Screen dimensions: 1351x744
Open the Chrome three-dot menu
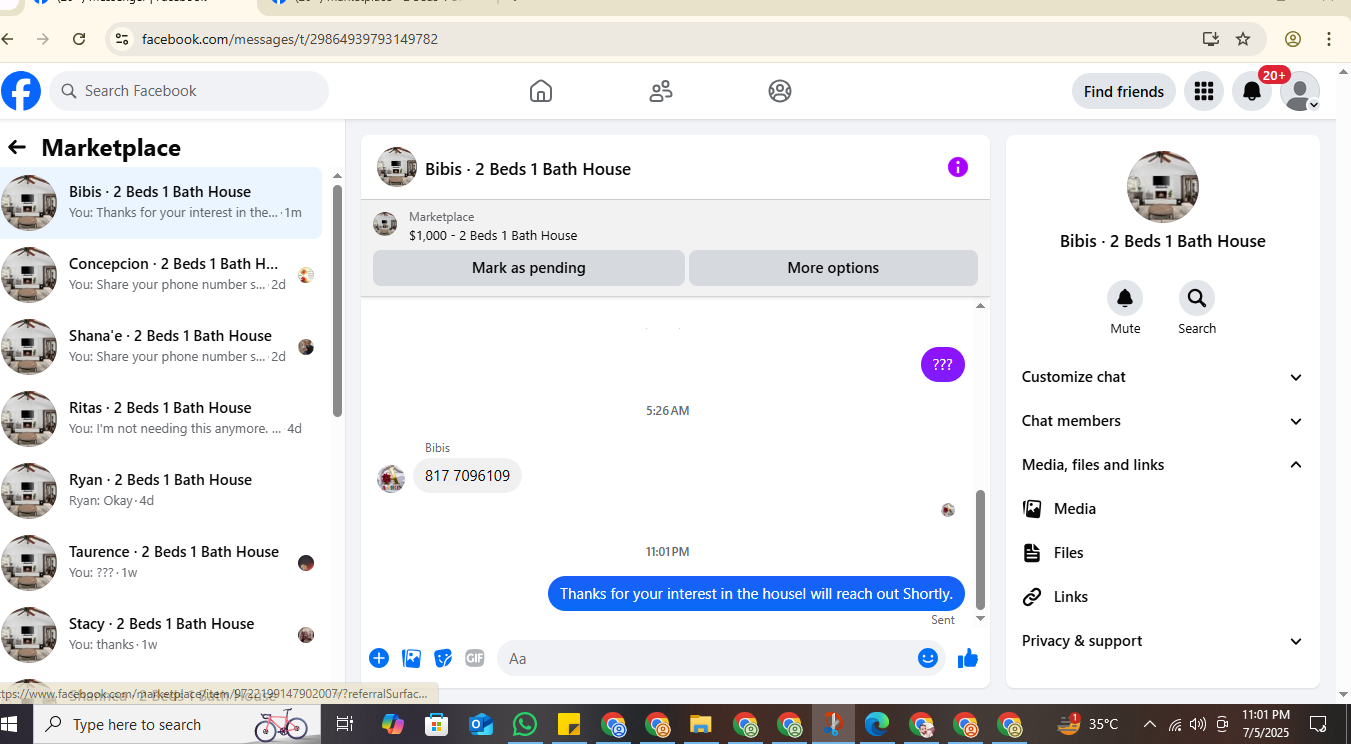coord(1329,39)
